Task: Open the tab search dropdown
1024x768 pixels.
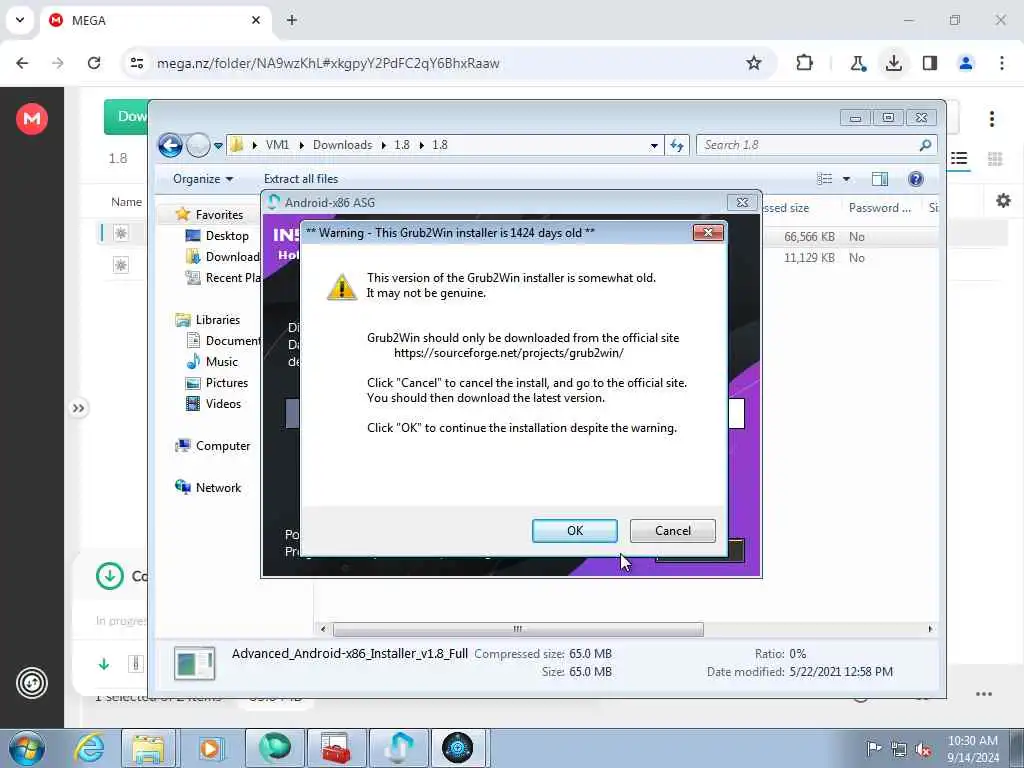Action: click(x=20, y=20)
